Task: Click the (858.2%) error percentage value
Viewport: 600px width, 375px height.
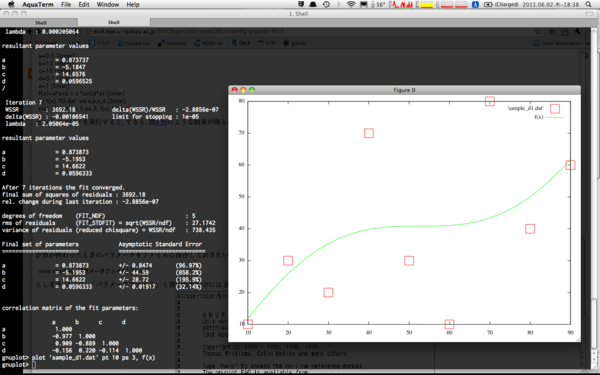Action: pos(189,272)
